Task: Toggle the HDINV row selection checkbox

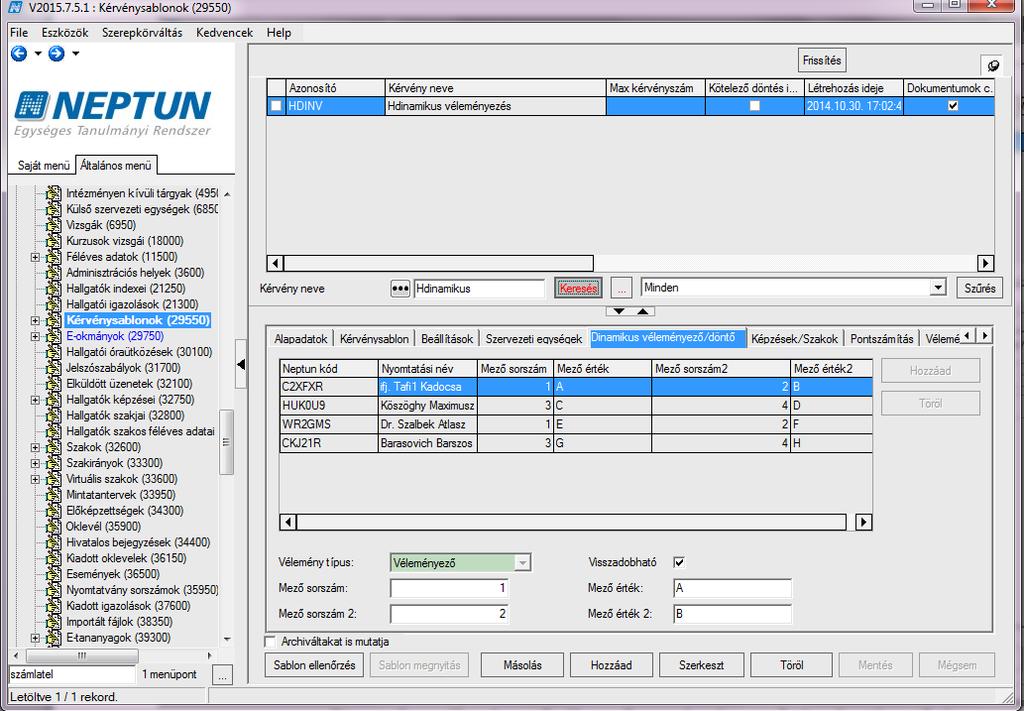Action: click(x=276, y=106)
